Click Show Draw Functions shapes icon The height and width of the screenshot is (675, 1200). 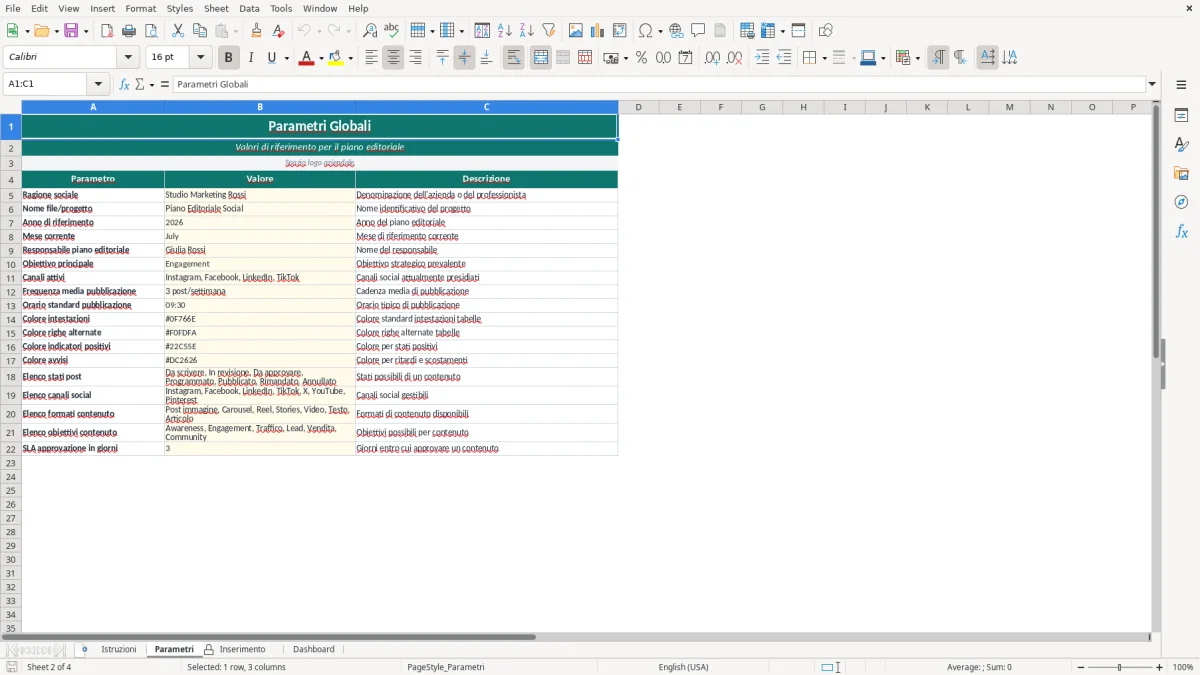(x=825, y=31)
